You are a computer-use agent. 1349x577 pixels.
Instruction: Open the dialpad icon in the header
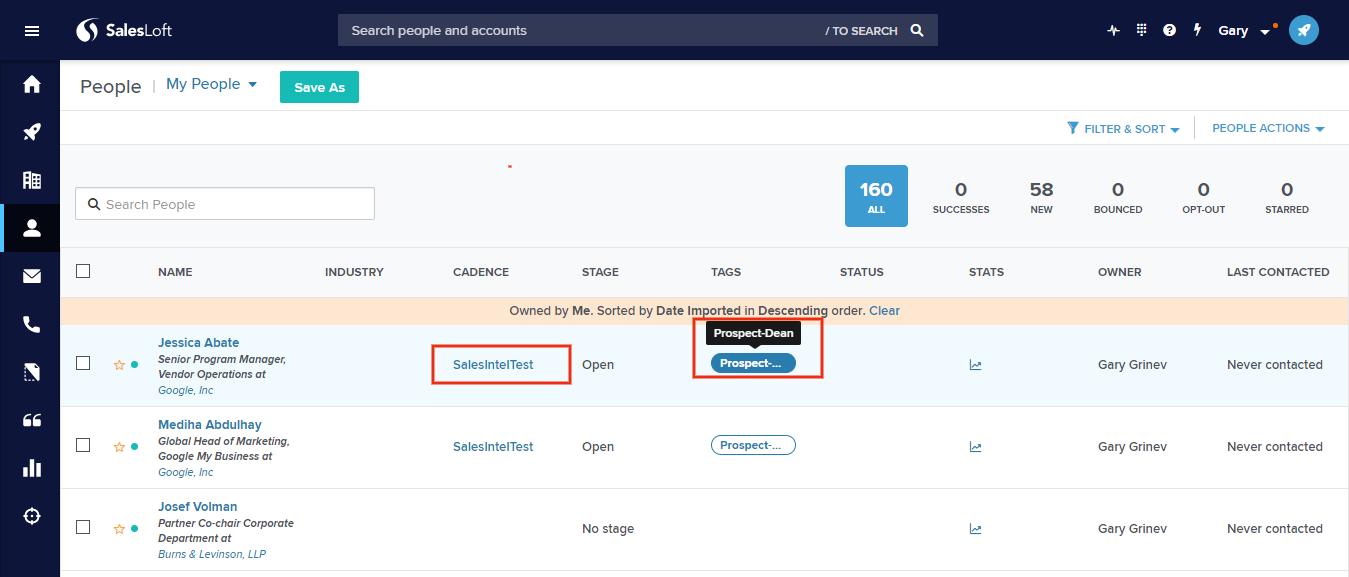[1141, 31]
